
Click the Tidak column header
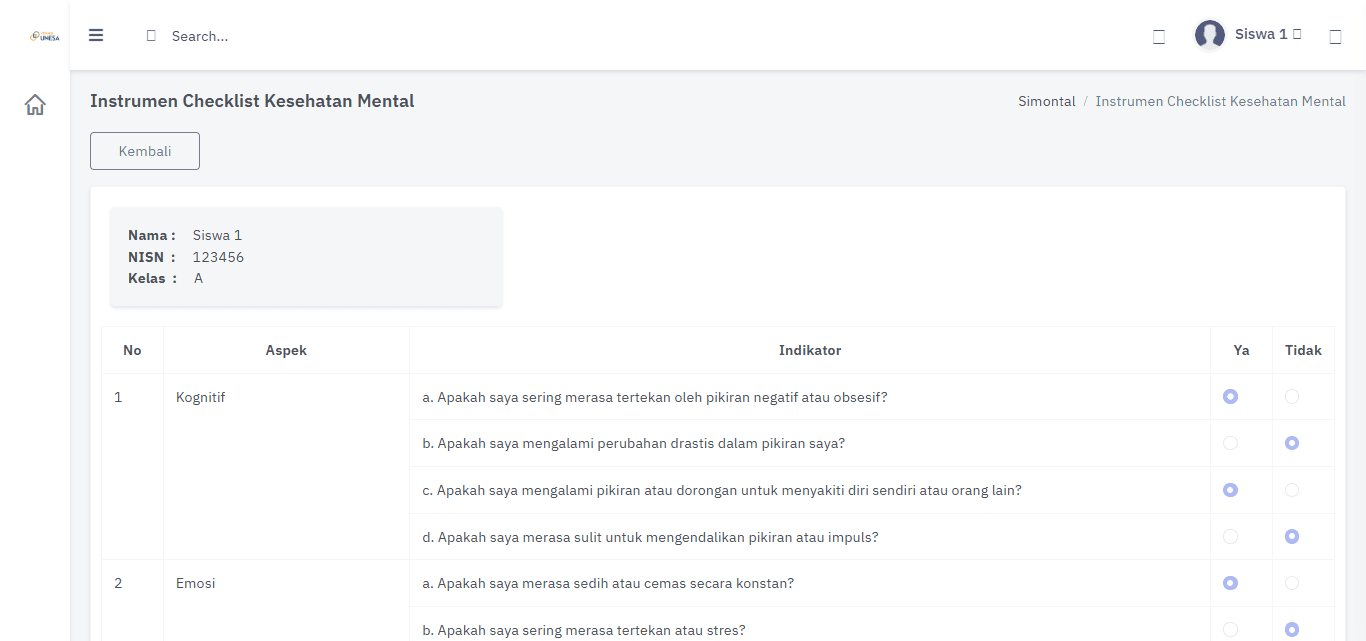[x=1303, y=350]
